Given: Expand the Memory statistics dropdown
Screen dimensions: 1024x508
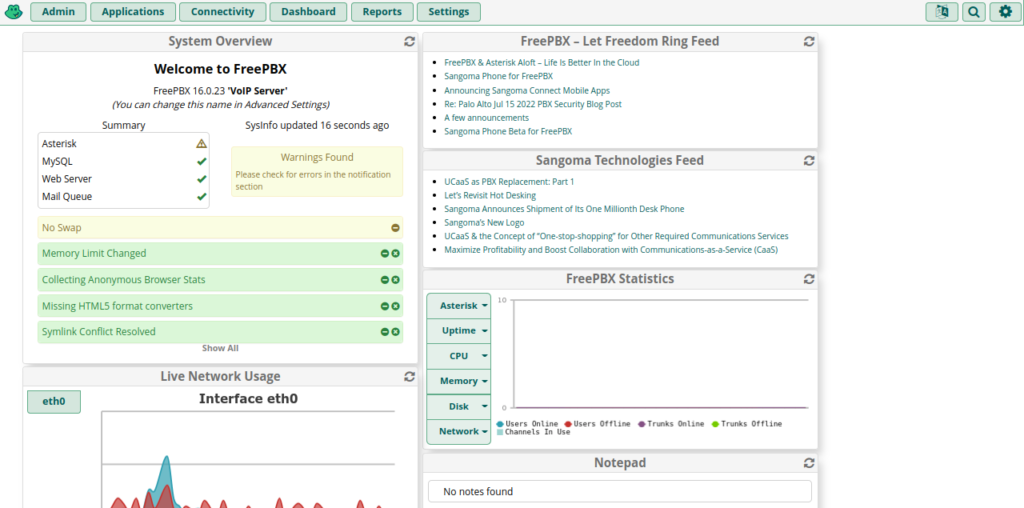Looking at the screenshot, I should point(458,381).
